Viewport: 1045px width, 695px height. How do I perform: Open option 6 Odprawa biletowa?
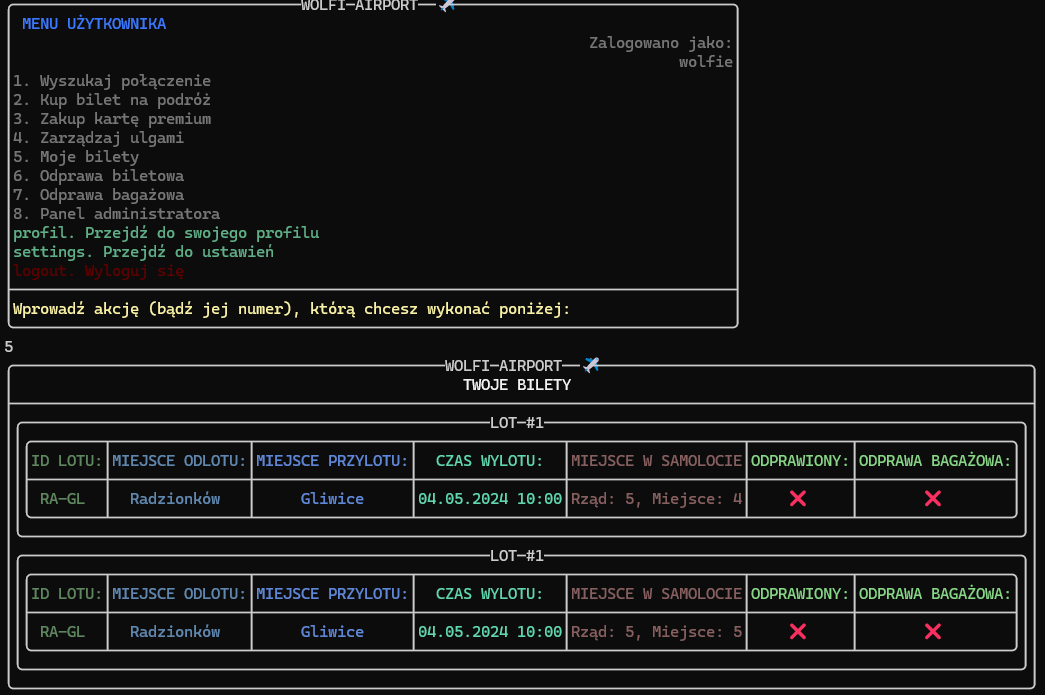click(99, 176)
